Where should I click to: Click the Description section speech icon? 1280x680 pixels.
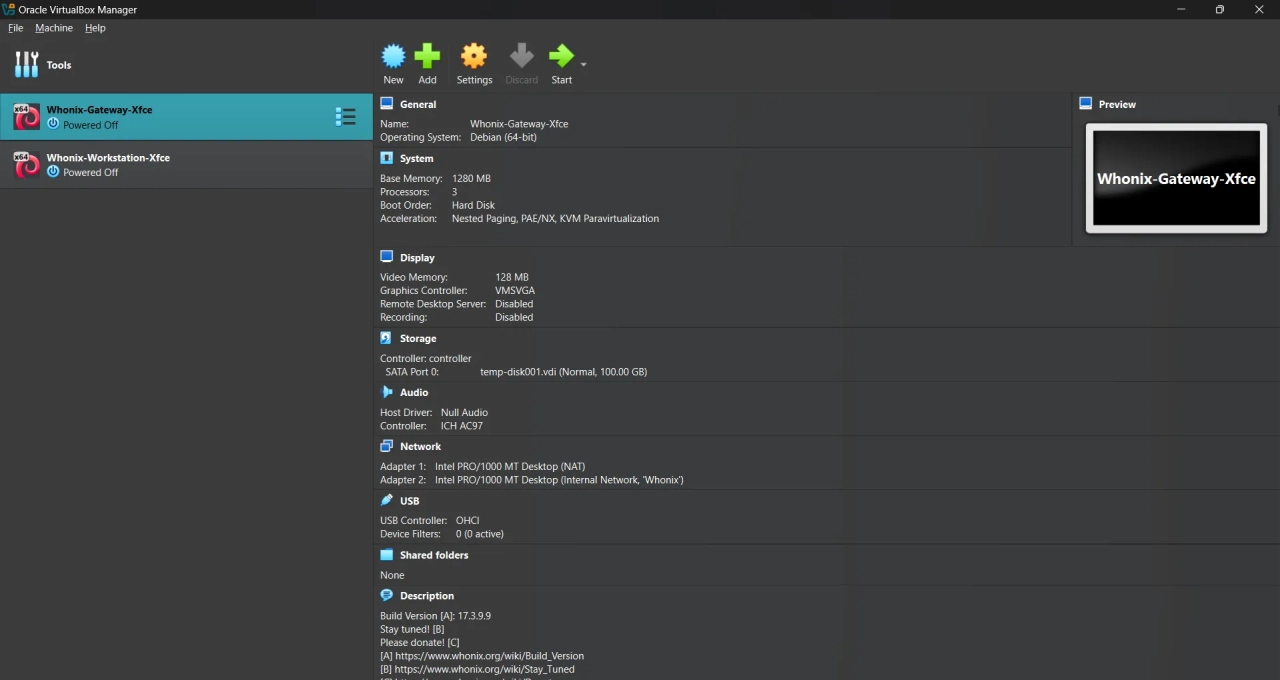pos(387,595)
